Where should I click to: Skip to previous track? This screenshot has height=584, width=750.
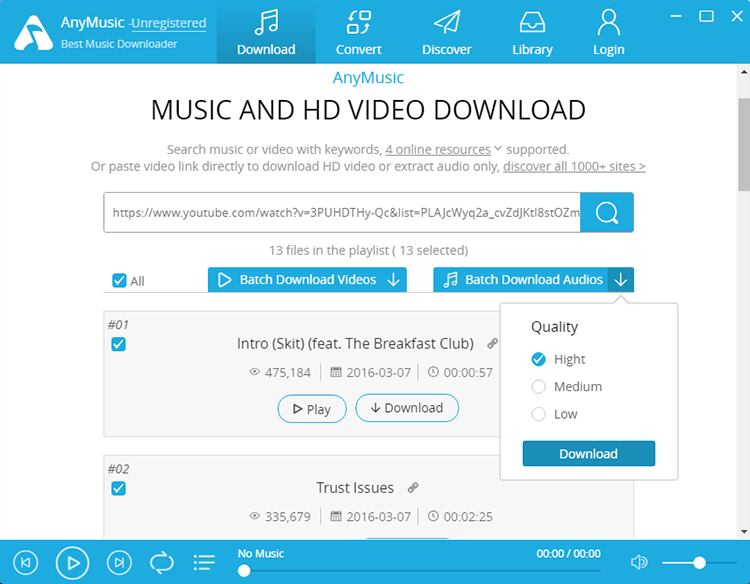(25, 562)
